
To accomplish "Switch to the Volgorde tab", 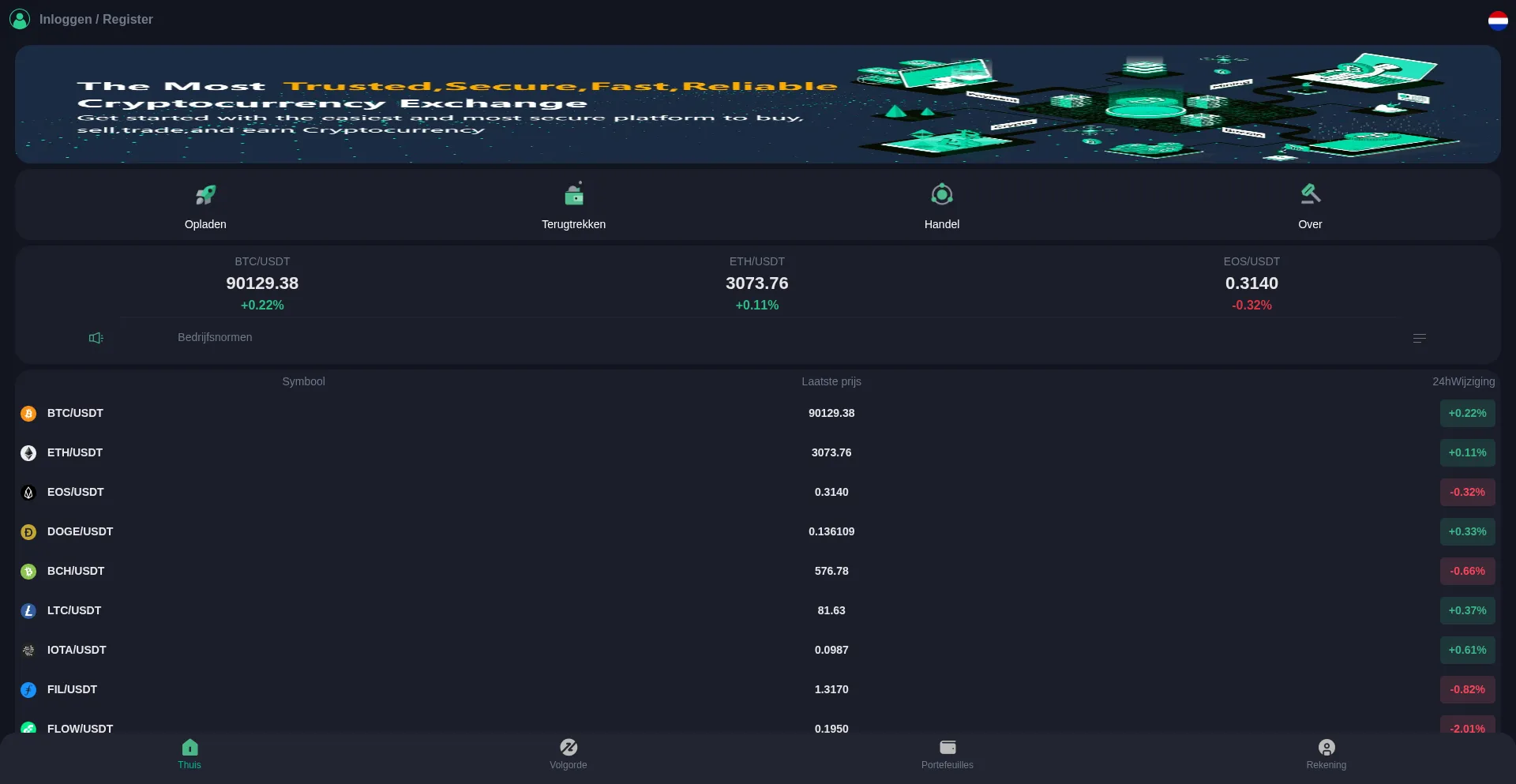I will click(568, 754).
